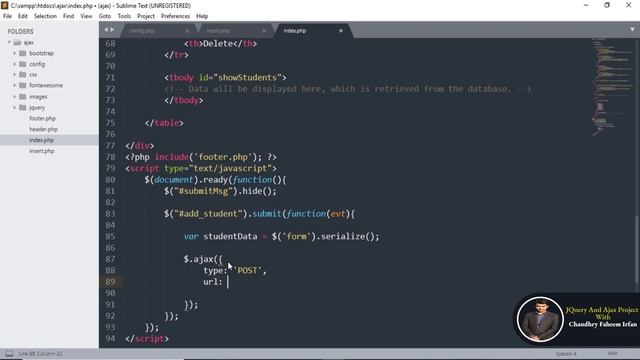
Task: Open footer.php in the sidebar
Action: 42,118
